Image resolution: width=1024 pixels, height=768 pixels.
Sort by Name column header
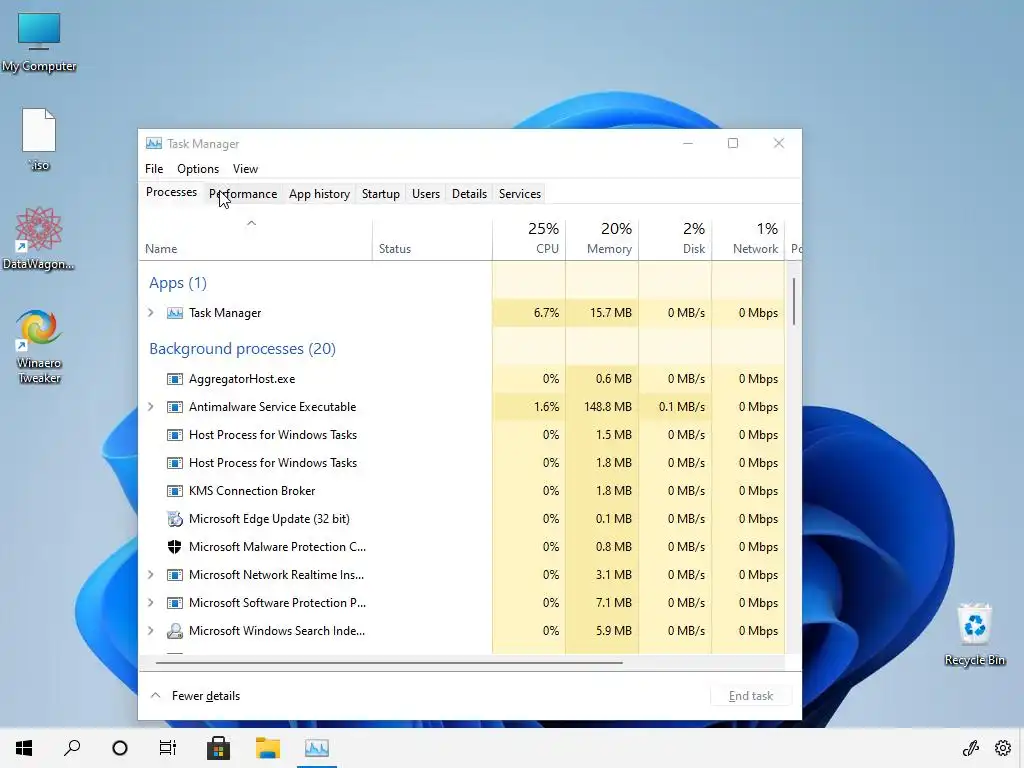[255, 239]
